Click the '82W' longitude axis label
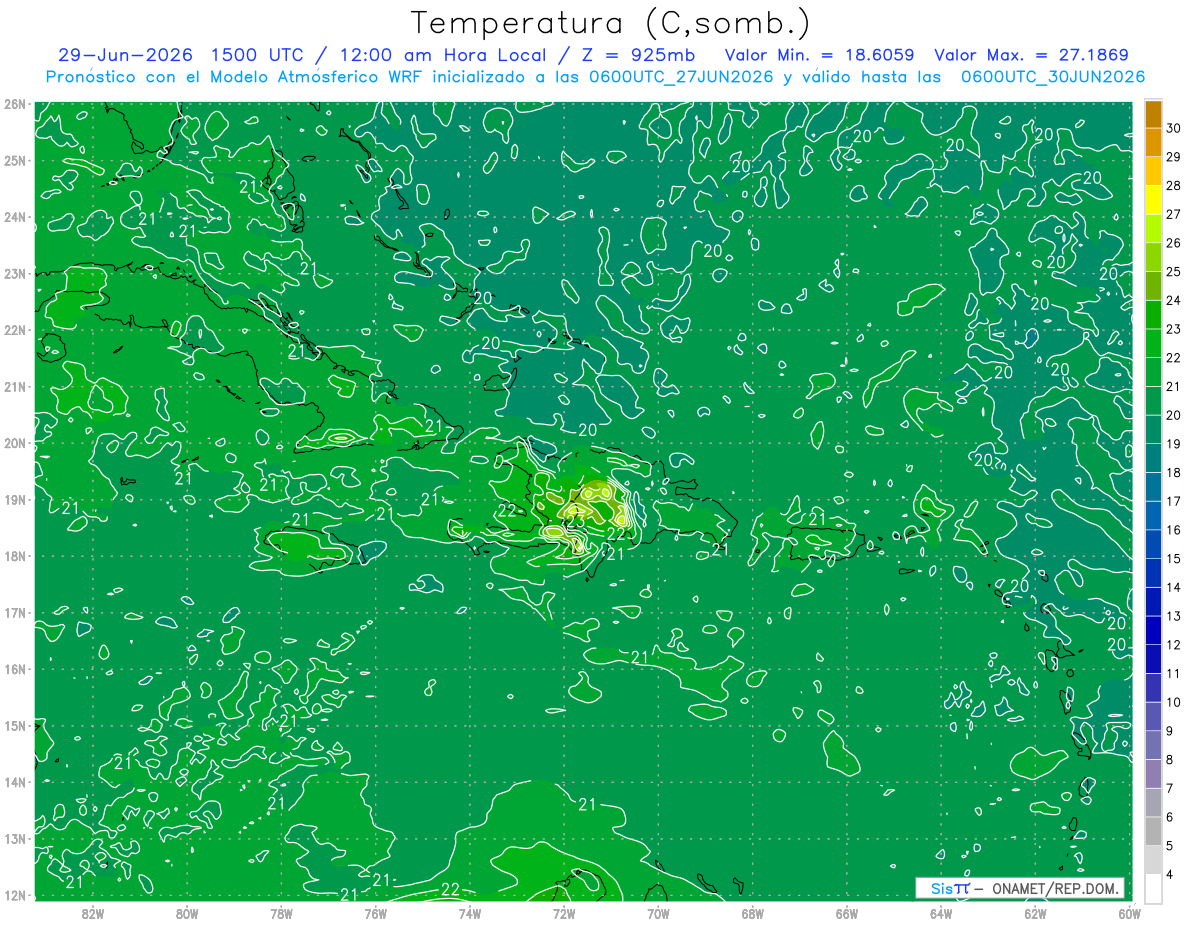This screenshot has width=1200, height=927. point(92,913)
